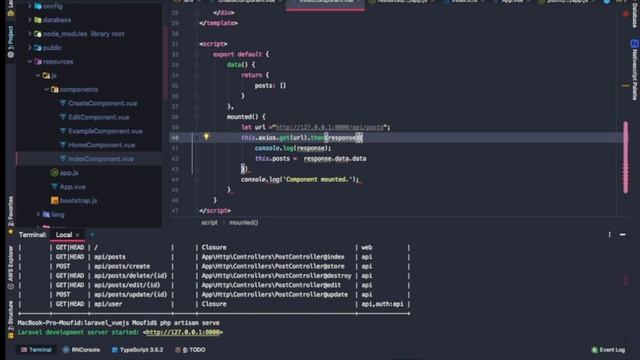Open App.vue file in project tree

73,187
